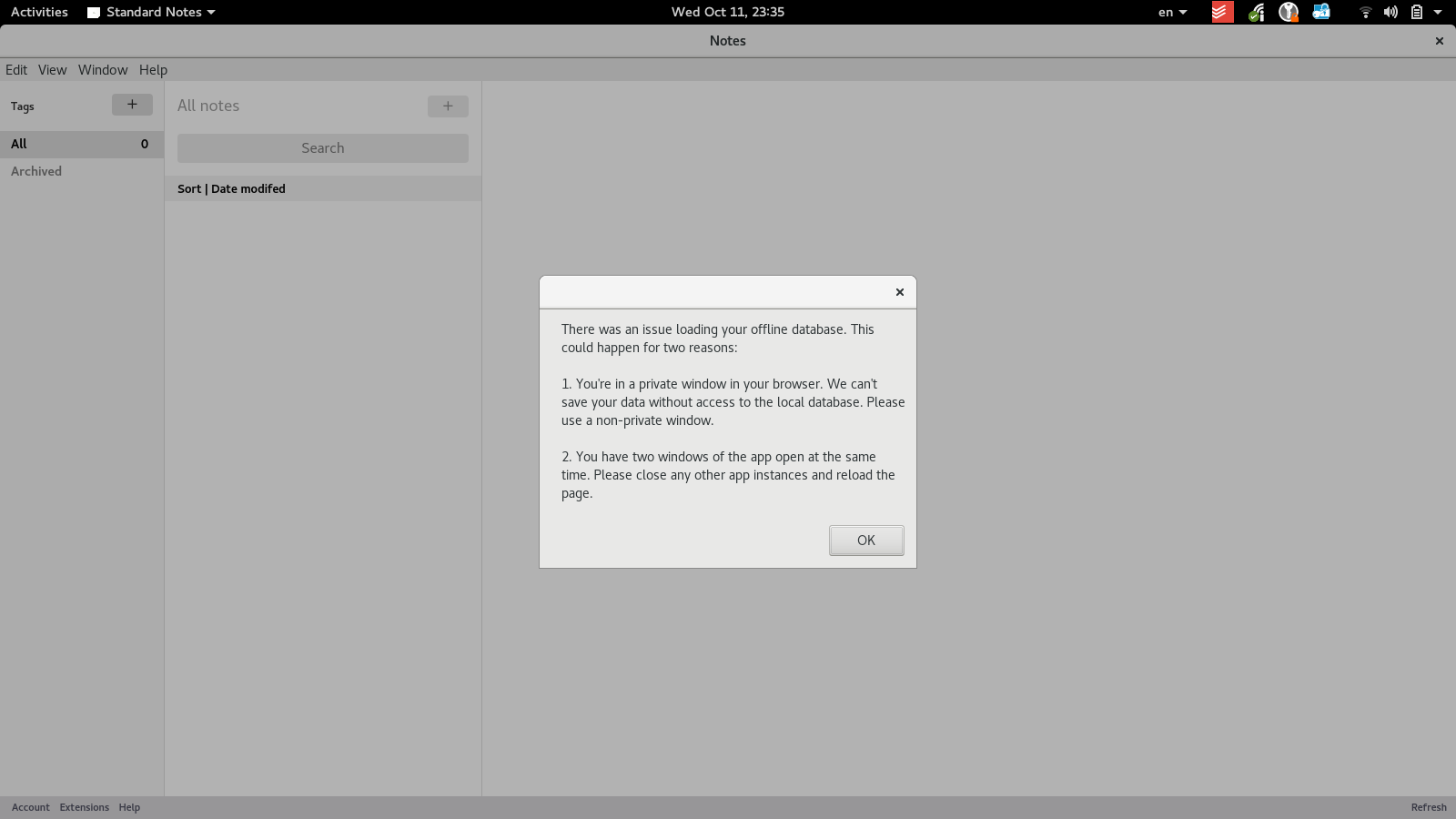Dismiss the database error with OK
The width and height of the screenshot is (1456, 819).
(x=865, y=540)
